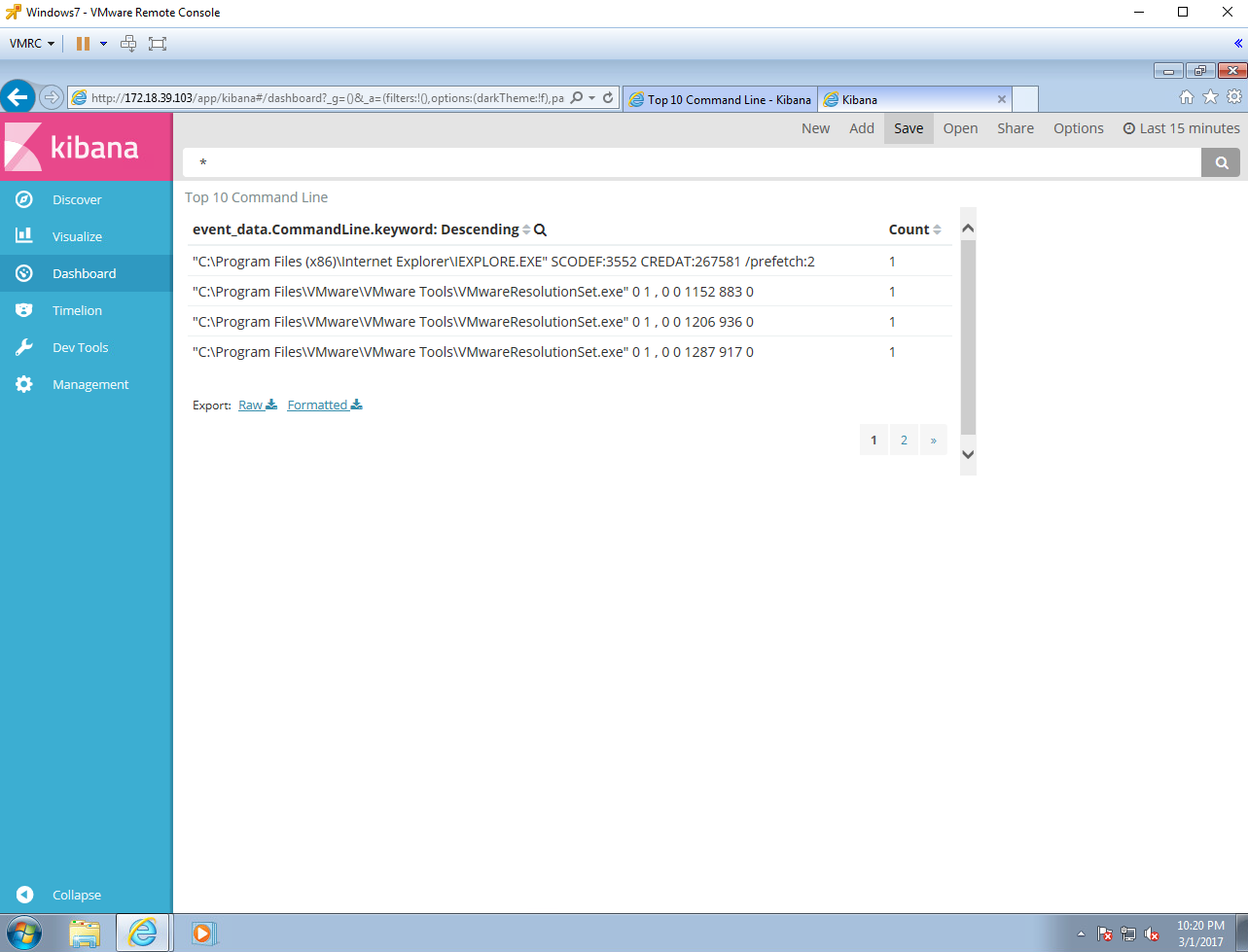The height and width of the screenshot is (952, 1248).
Task: Click the VMRC send Ctrl+Alt+Del icon
Action: 128,43
